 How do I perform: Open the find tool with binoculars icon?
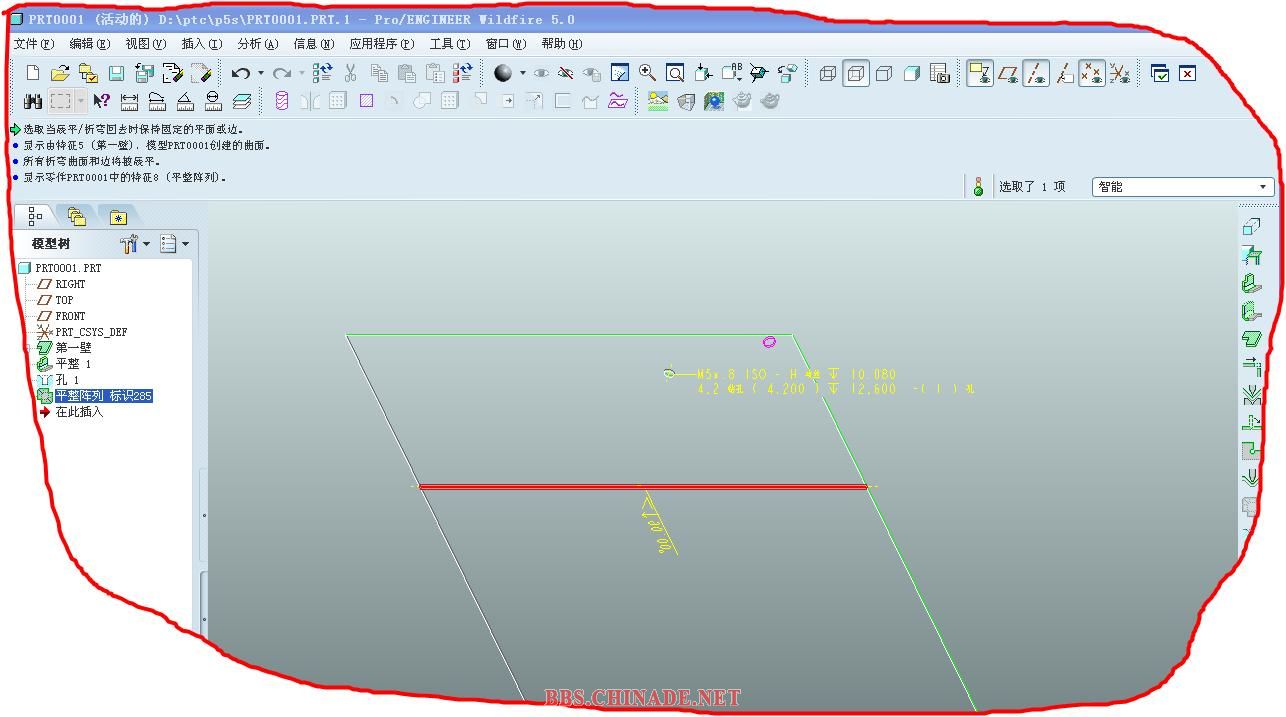coord(33,101)
